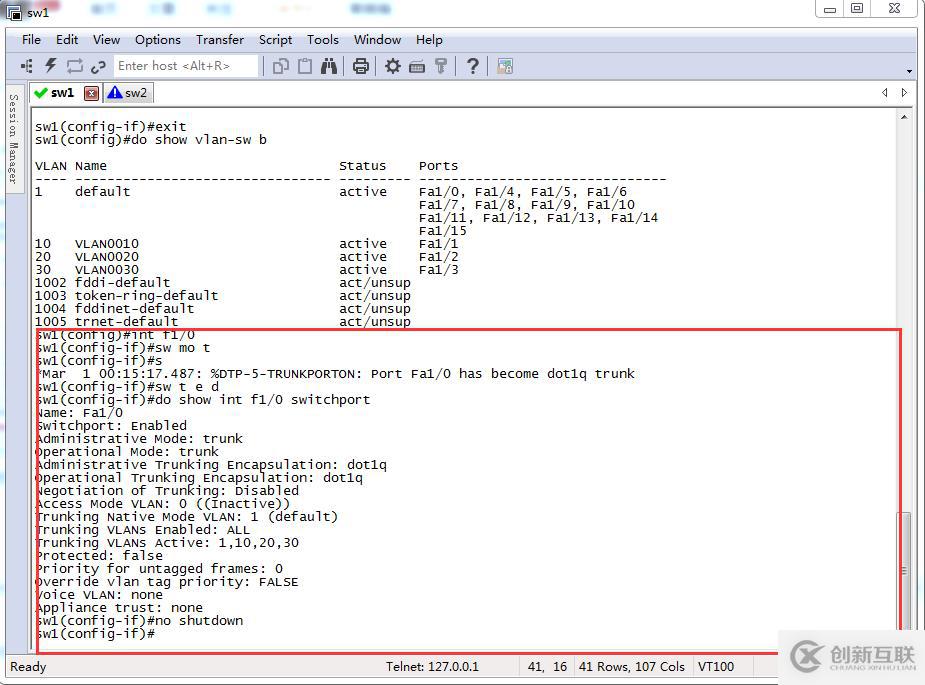Click the 'Ports' column header
Image resolution: width=925 pixels, height=685 pixels.
pos(438,166)
